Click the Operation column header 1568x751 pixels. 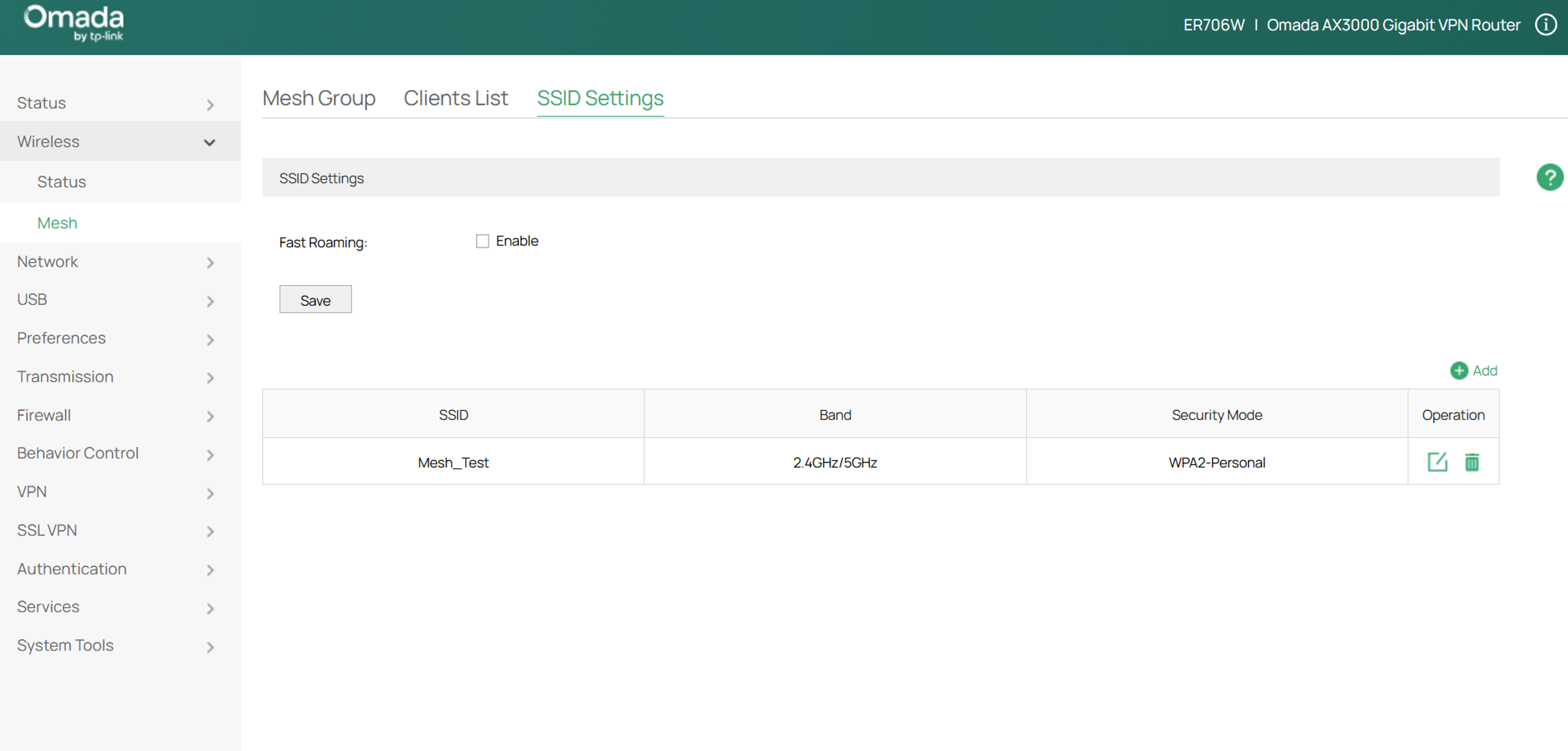(x=1454, y=414)
